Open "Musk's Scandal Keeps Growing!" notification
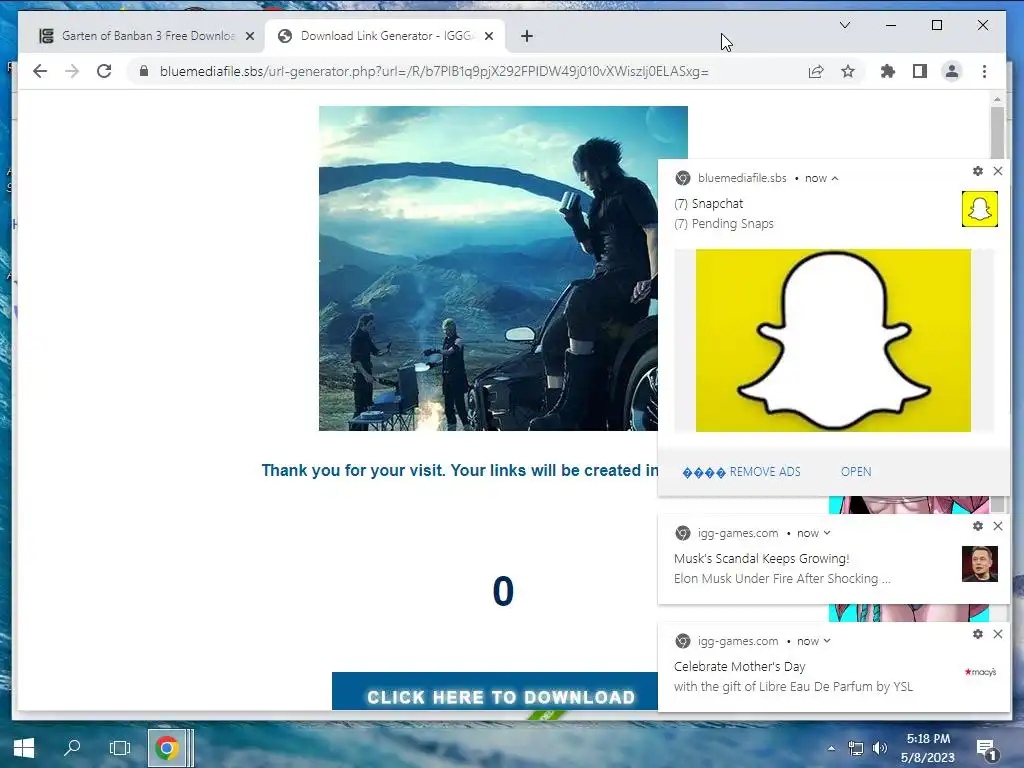The height and width of the screenshot is (768, 1024). pyautogui.click(x=761, y=558)
